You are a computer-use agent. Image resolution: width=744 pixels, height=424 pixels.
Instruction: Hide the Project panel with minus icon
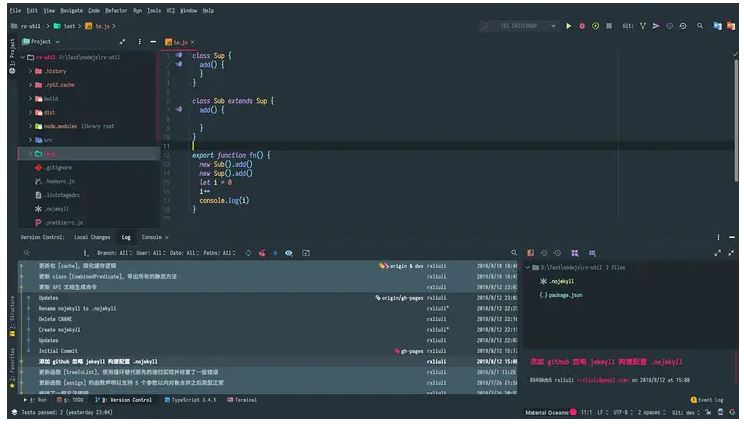[x=153, y=42]
